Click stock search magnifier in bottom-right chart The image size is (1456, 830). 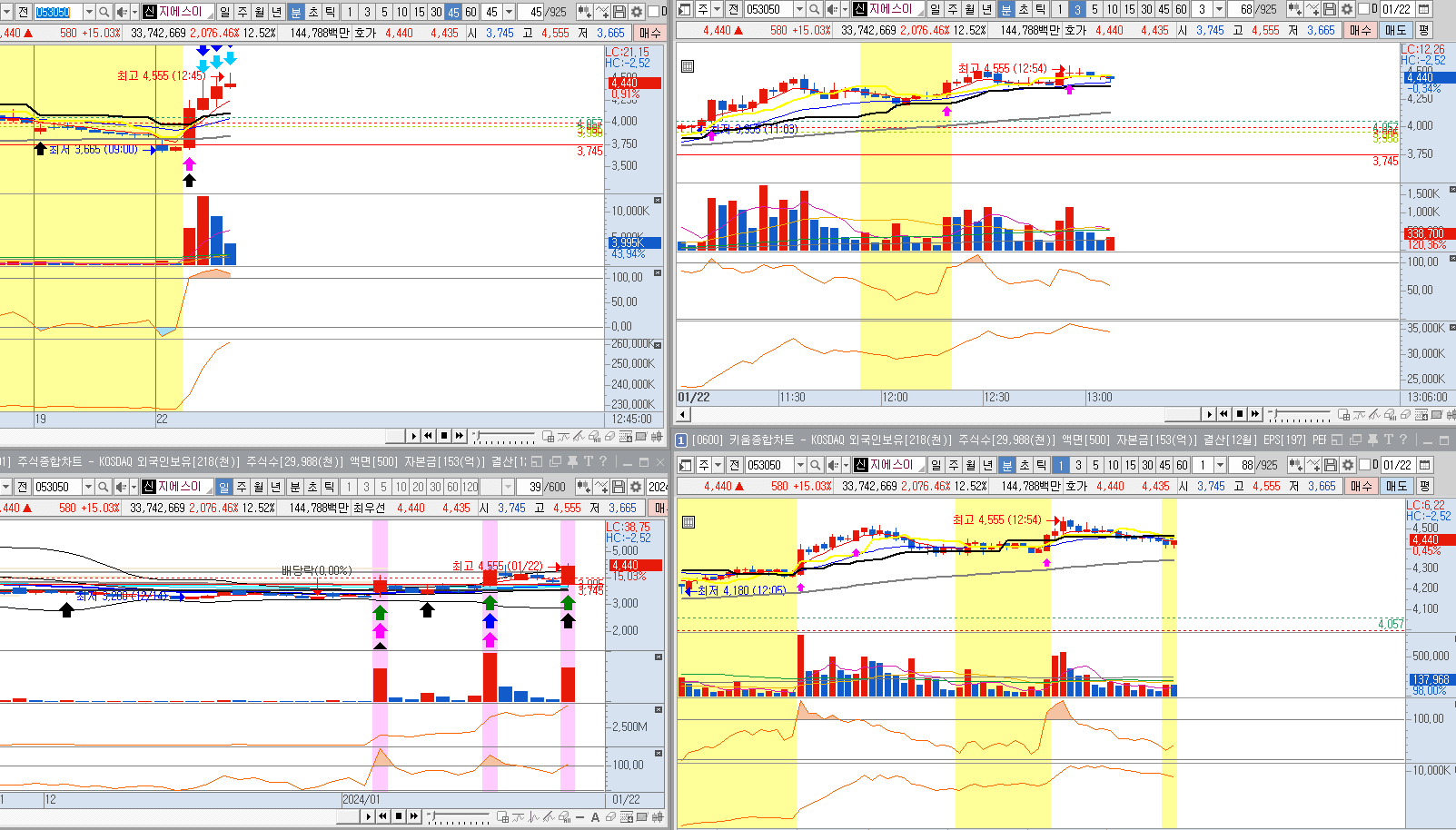816,465
